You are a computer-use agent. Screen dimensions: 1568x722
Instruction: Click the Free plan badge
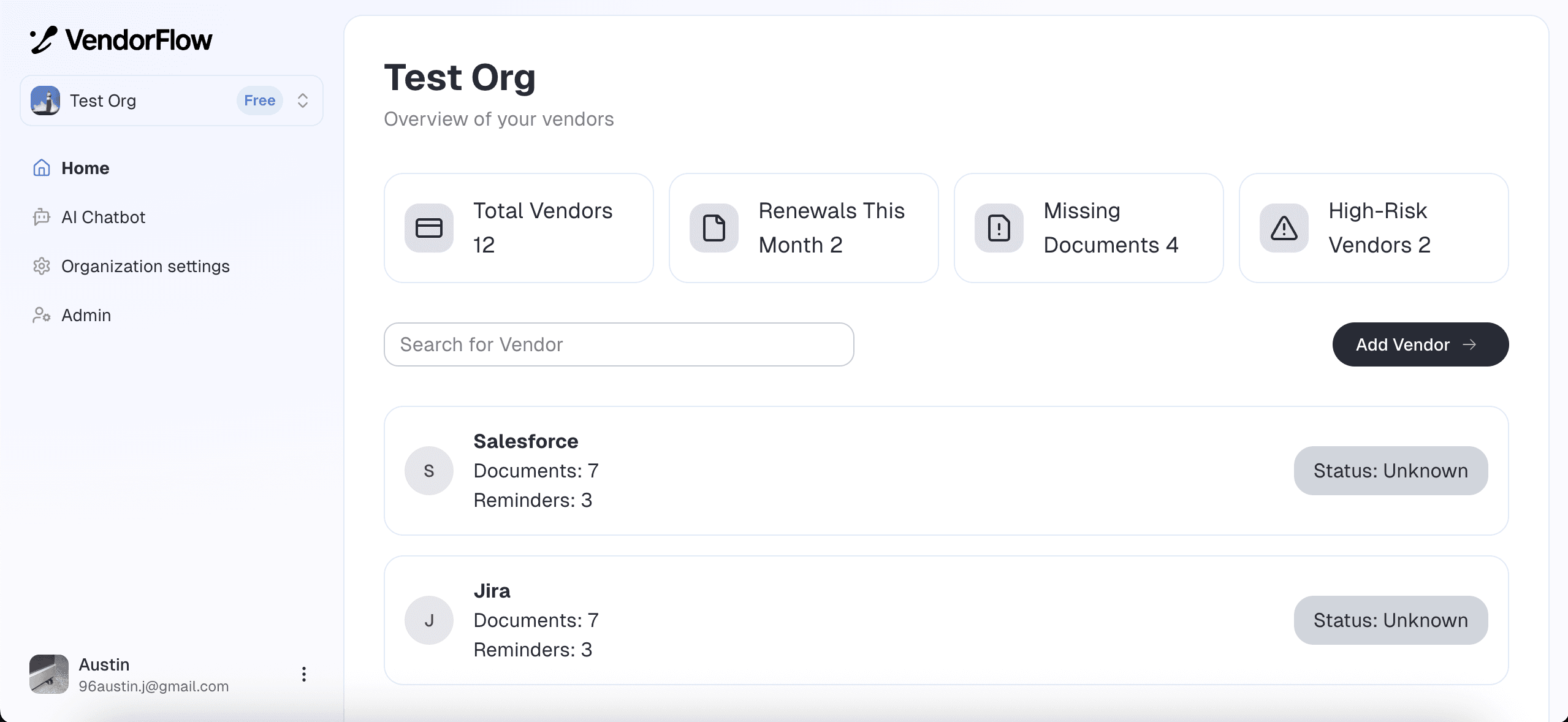coord(259,101)
